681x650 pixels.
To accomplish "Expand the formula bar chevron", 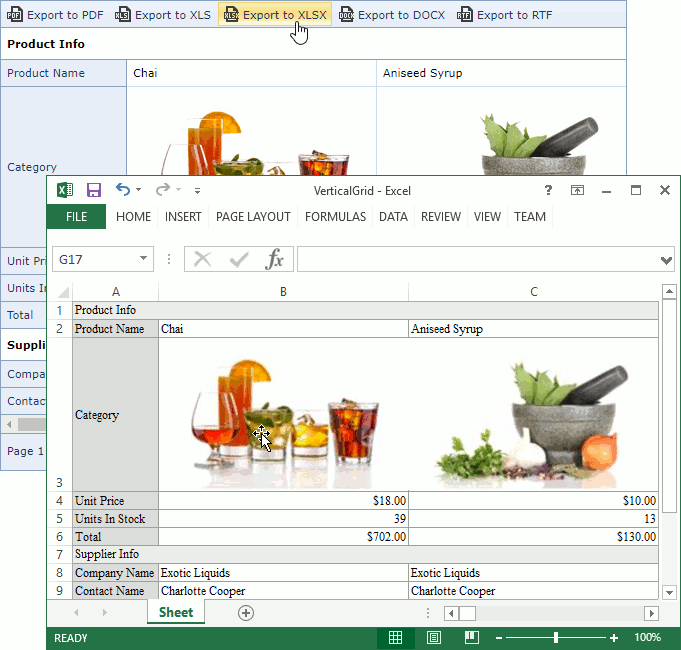I will (666, 260).
